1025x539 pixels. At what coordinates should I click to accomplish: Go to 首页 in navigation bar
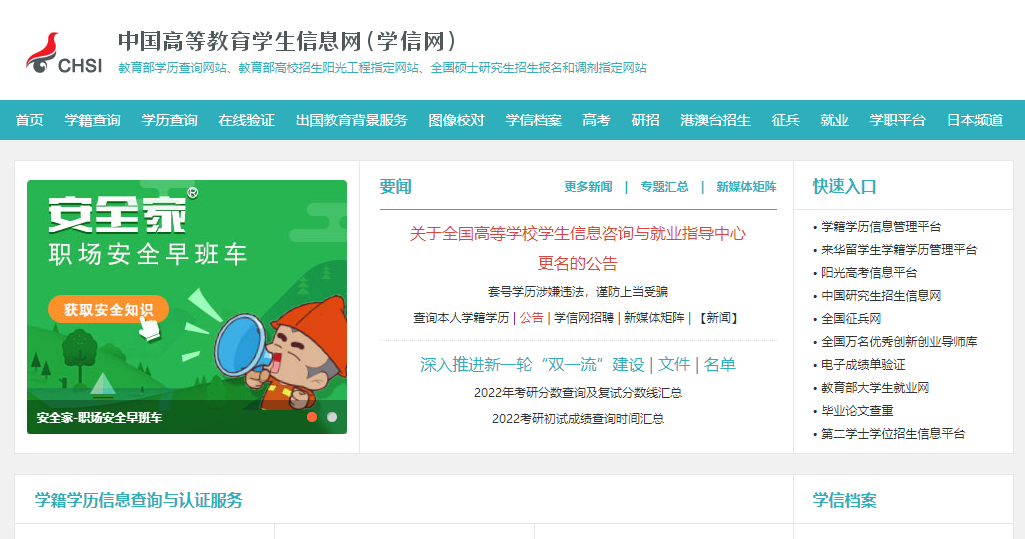[29, 120]
